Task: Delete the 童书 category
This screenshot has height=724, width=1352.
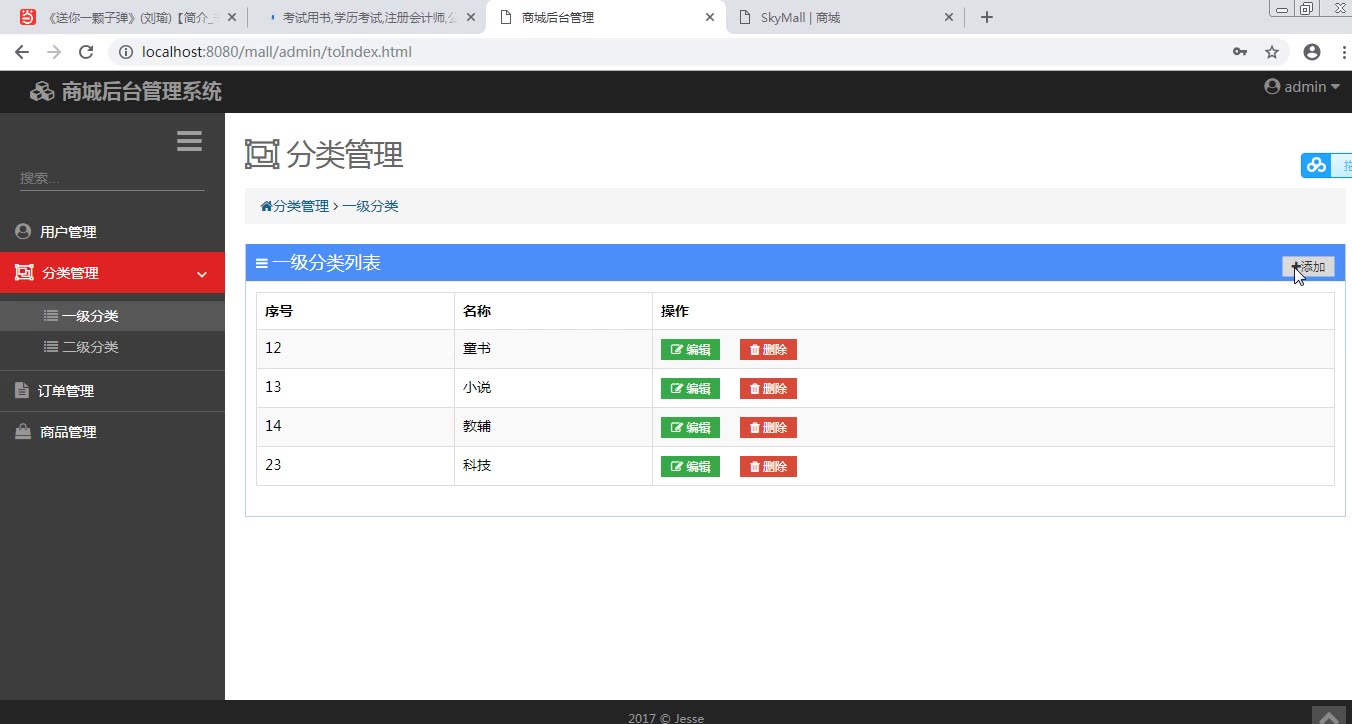Action: click(768, 350)
